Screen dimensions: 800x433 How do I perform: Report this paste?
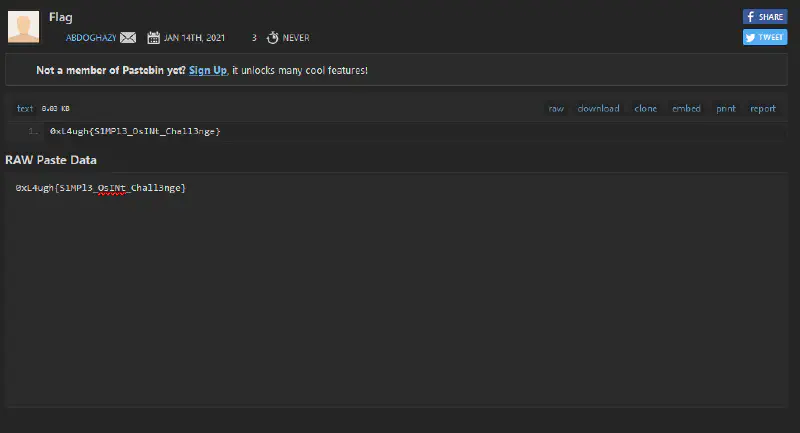(763, 108)
